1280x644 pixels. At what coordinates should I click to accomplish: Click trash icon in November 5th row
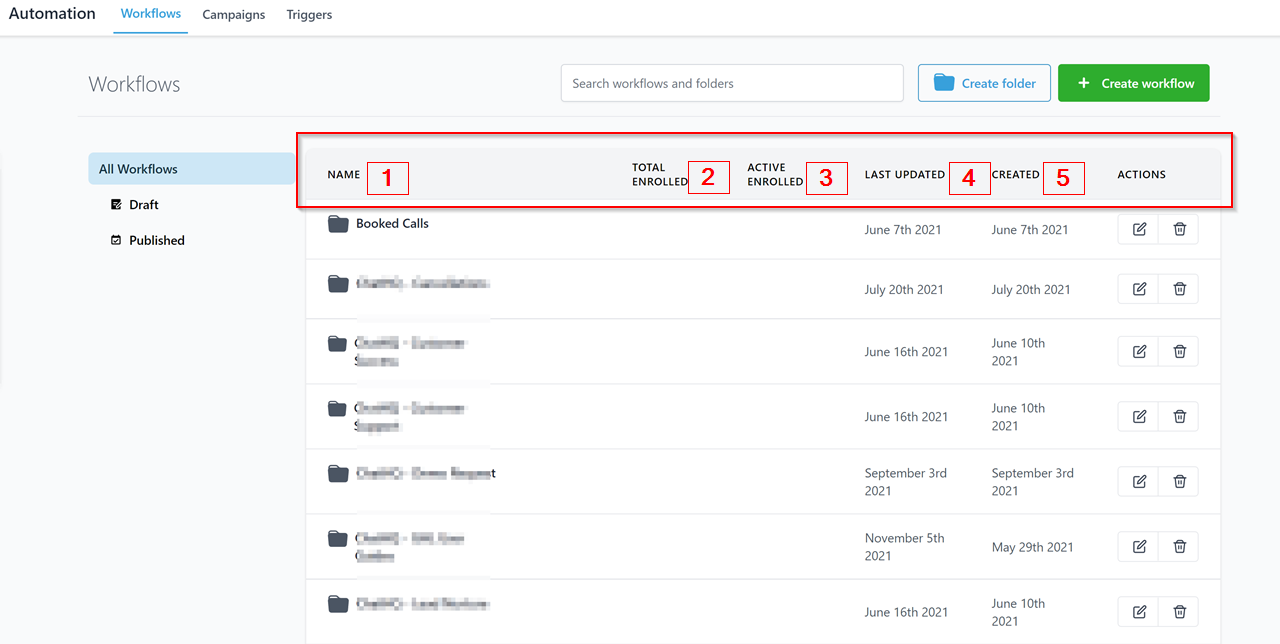pyautogui.click(x=1179, y=546)
